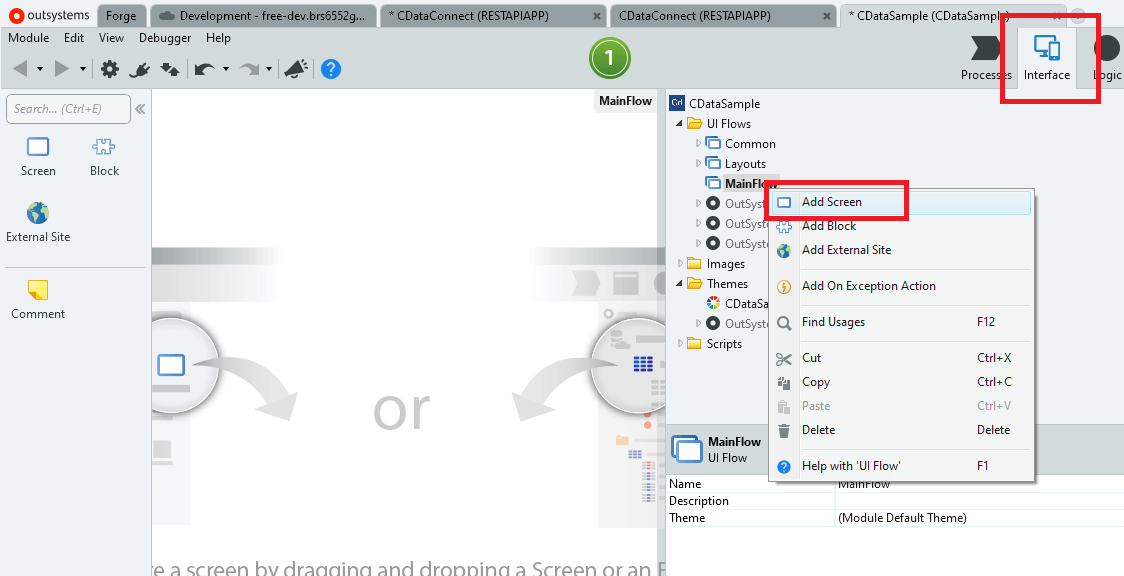Choose Copy in context menu
The image size is (1124, 576).
click(x=901, y=382)
